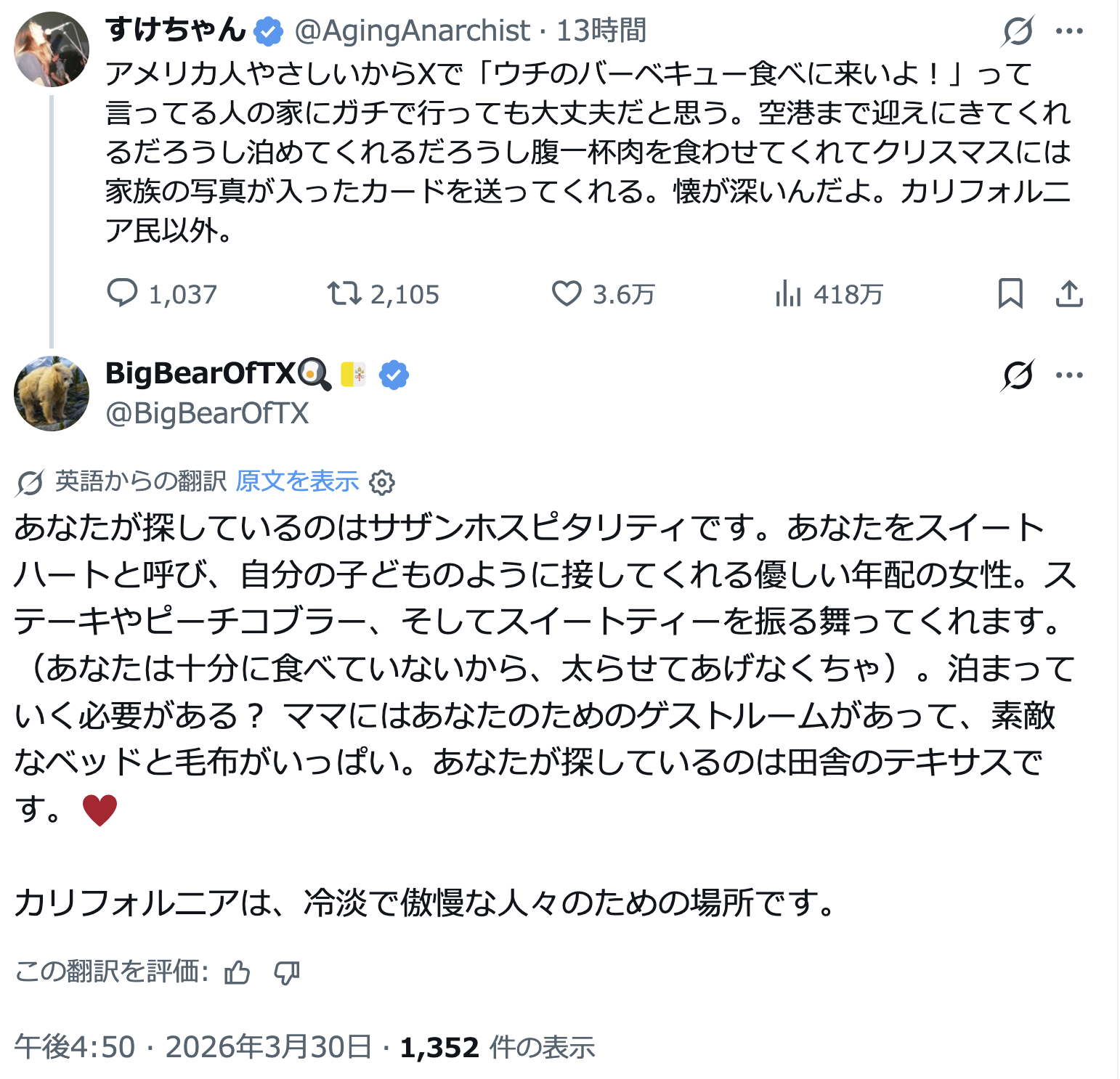Open すけちゃん's profile picture

click(52, 49)
